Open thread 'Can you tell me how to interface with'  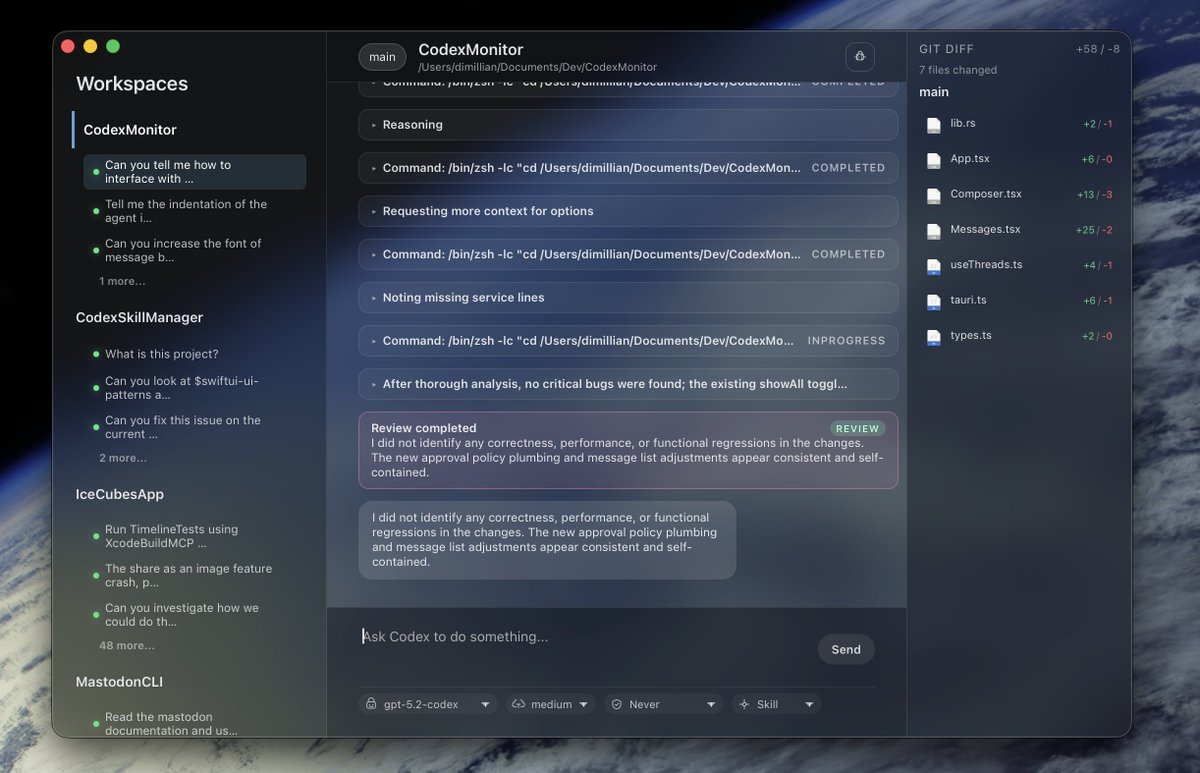(195, 172)
